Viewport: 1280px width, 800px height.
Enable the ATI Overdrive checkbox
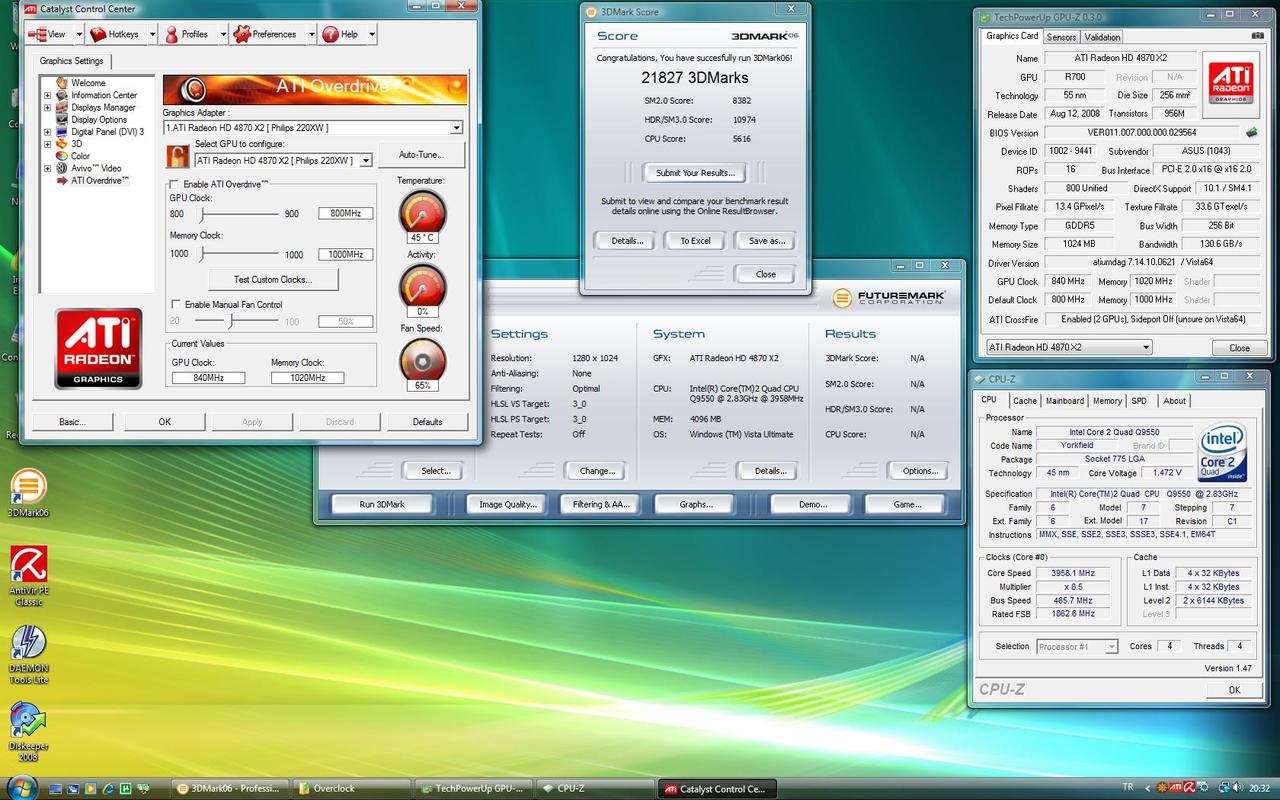(x=174, y=184)
